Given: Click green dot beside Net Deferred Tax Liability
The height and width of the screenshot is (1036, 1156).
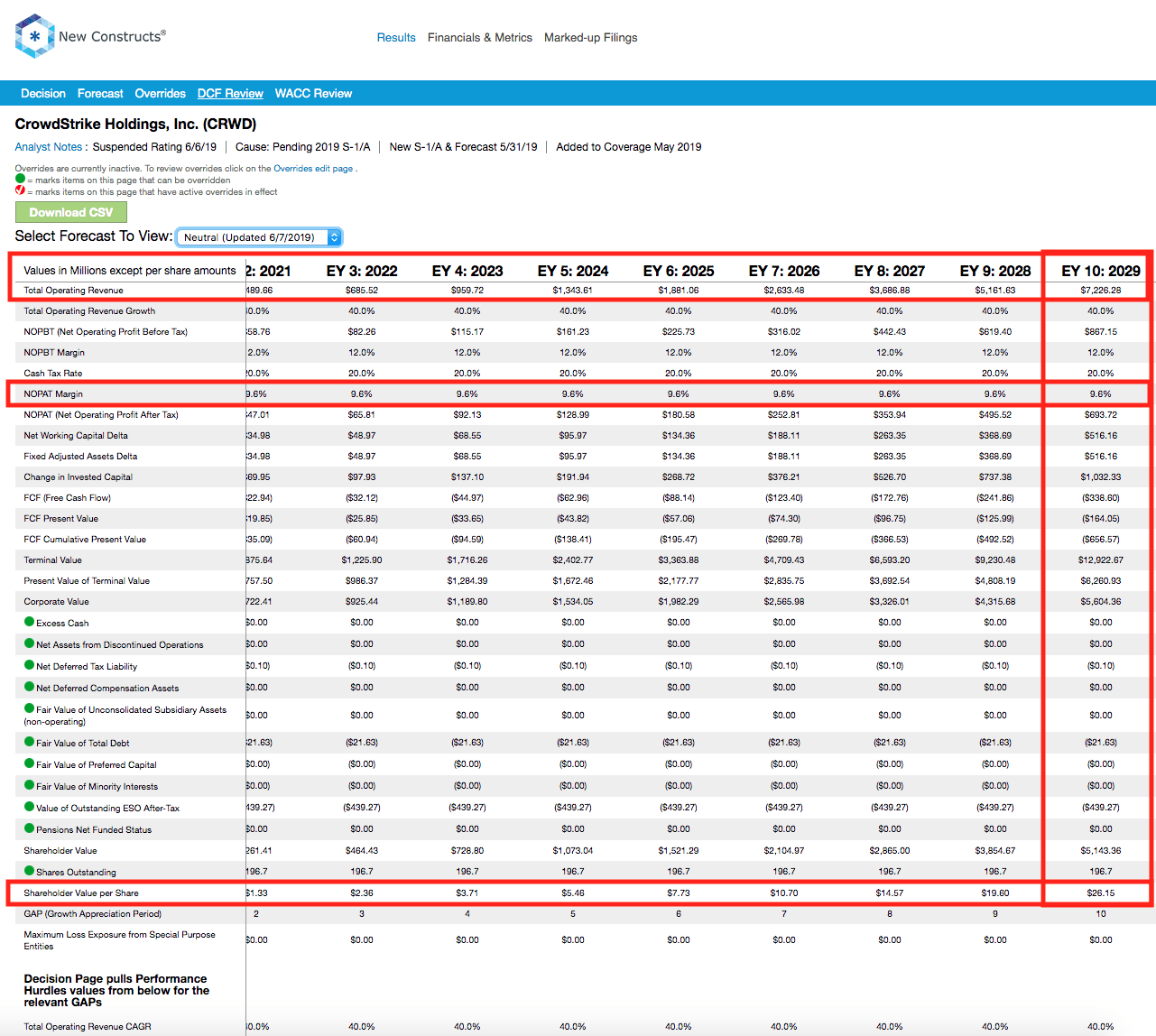Looking at the screenshot, I should (x=30, y=665).
